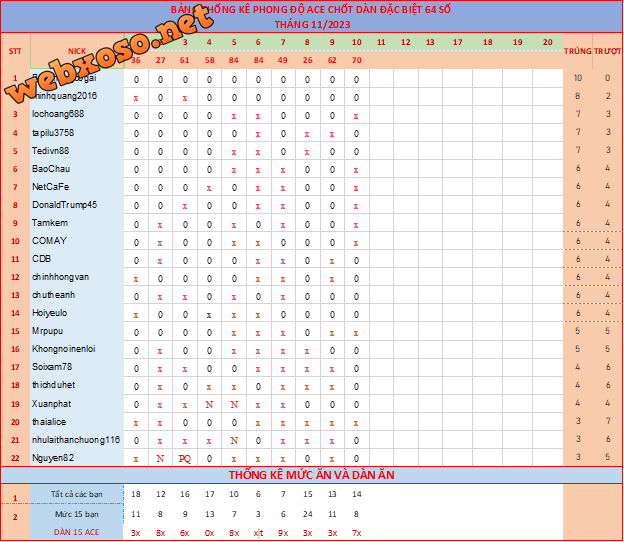Click day 20 column header
This screenshot has height=542, width=624.
pyautogui.click(x=548, y=42)
